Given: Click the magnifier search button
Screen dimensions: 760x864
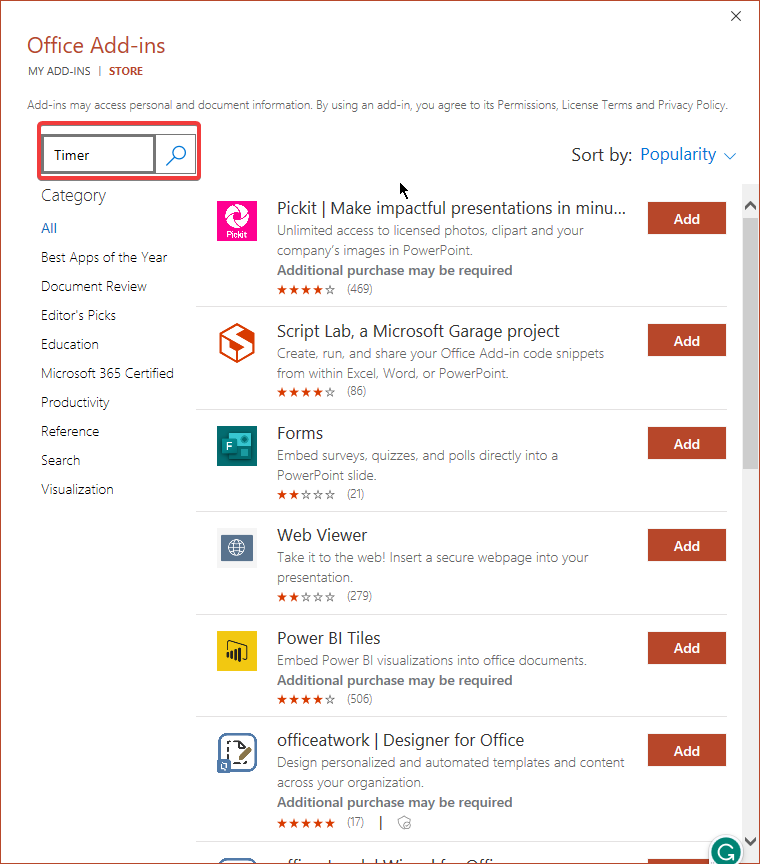Looking at the screenshot, I should click(176, 154).
